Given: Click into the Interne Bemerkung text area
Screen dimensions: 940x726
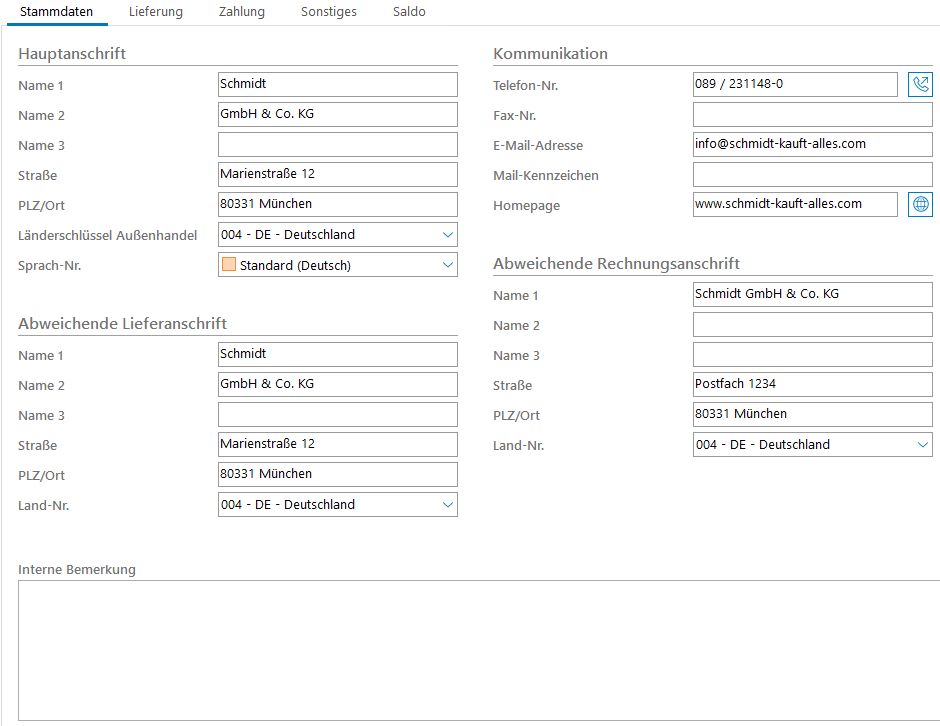Looking at the screenshot, I should click(x=478, y=650).
